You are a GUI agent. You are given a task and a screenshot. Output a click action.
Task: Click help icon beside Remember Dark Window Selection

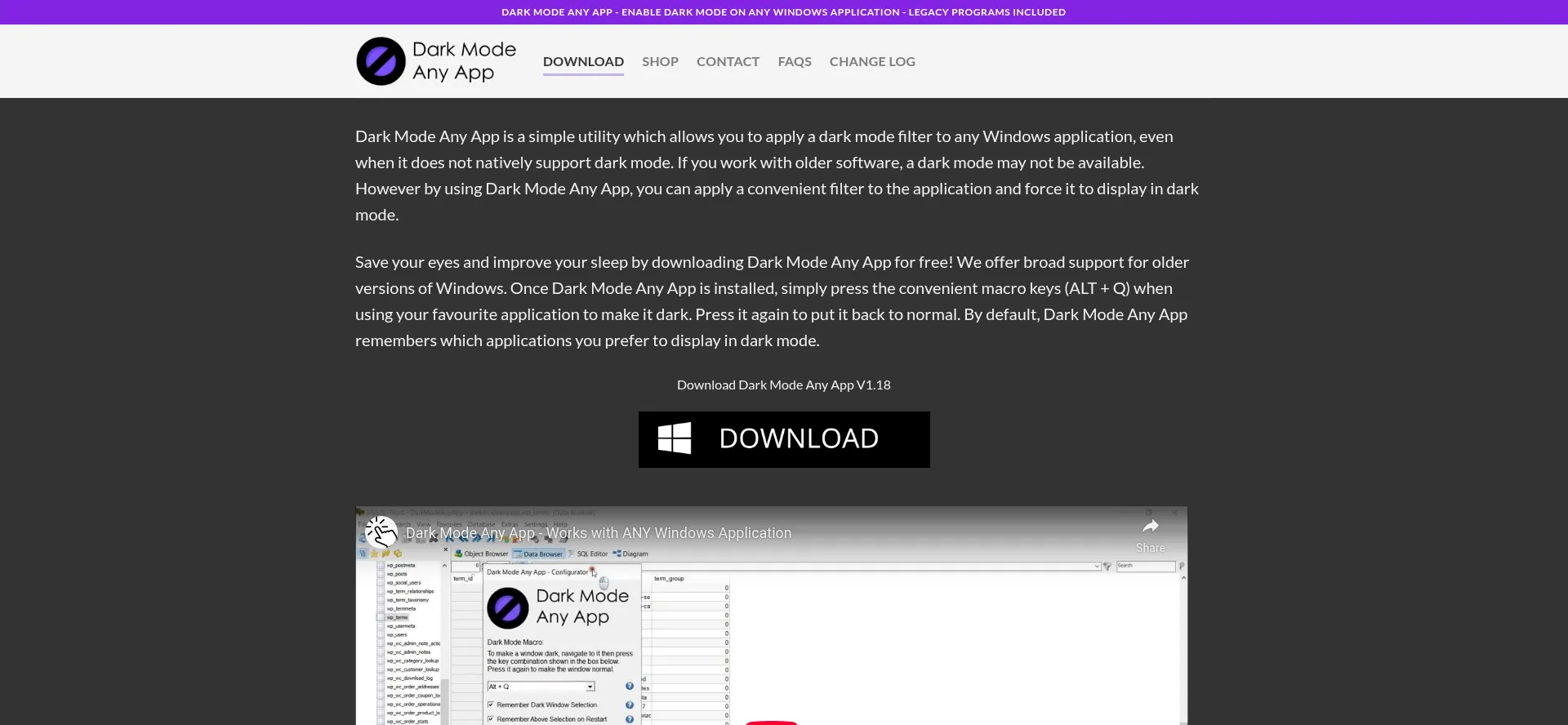[x=630, y=705]
